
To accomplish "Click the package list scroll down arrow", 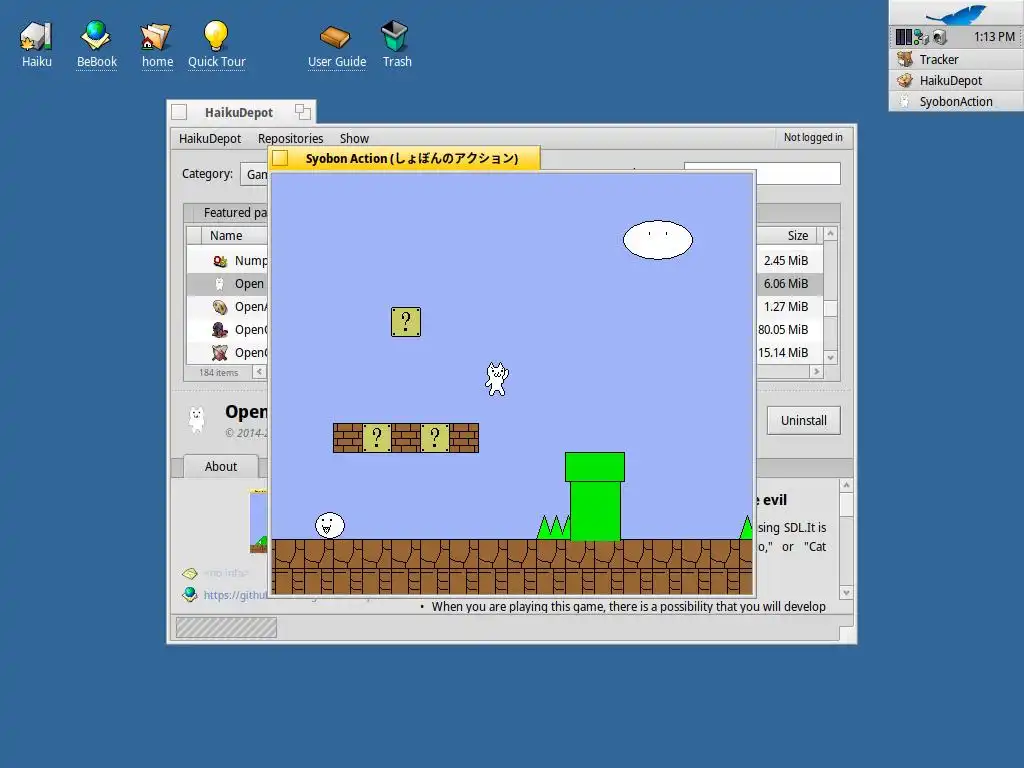I will (x=831, y=357).
